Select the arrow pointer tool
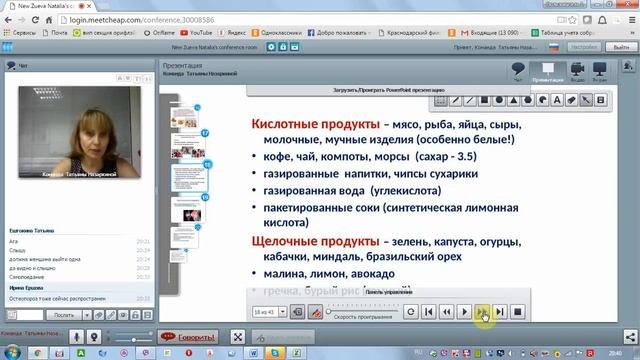 586,100
